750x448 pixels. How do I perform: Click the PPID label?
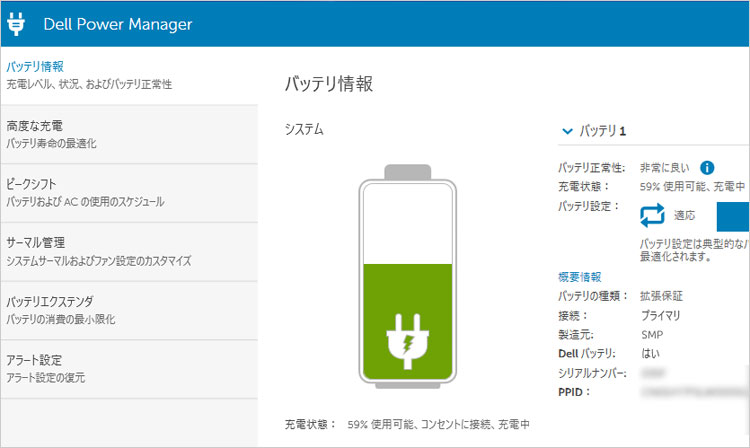[574, 392]
